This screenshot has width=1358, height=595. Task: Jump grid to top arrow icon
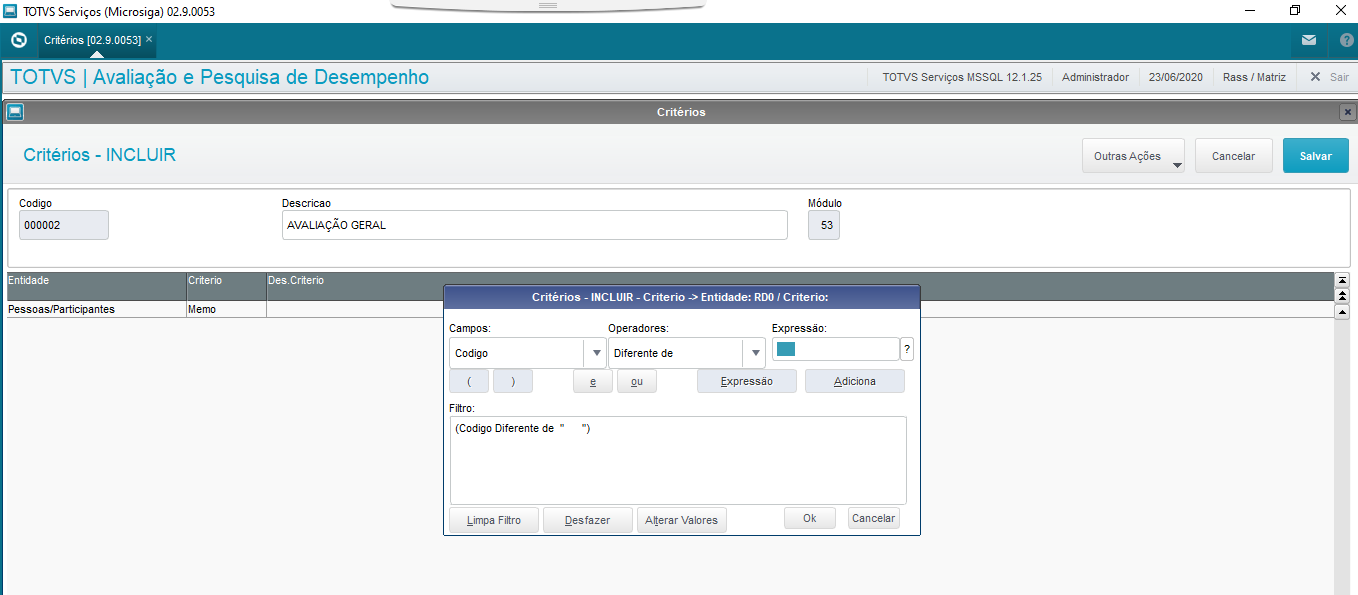[1342, 279]
